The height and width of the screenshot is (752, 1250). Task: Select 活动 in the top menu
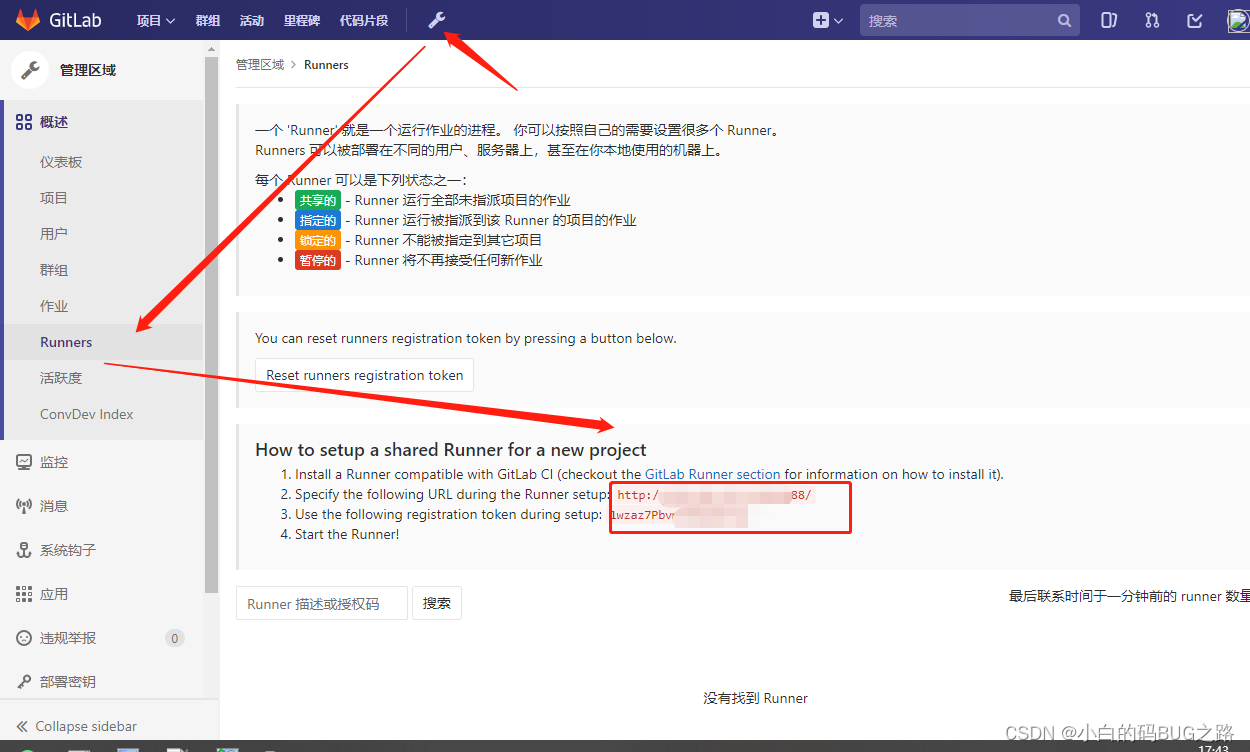click(x=252, y=19)
